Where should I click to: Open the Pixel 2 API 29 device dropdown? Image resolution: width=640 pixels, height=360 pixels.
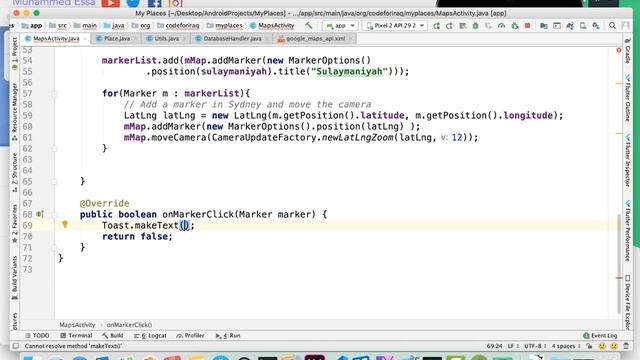coord(396,25)
